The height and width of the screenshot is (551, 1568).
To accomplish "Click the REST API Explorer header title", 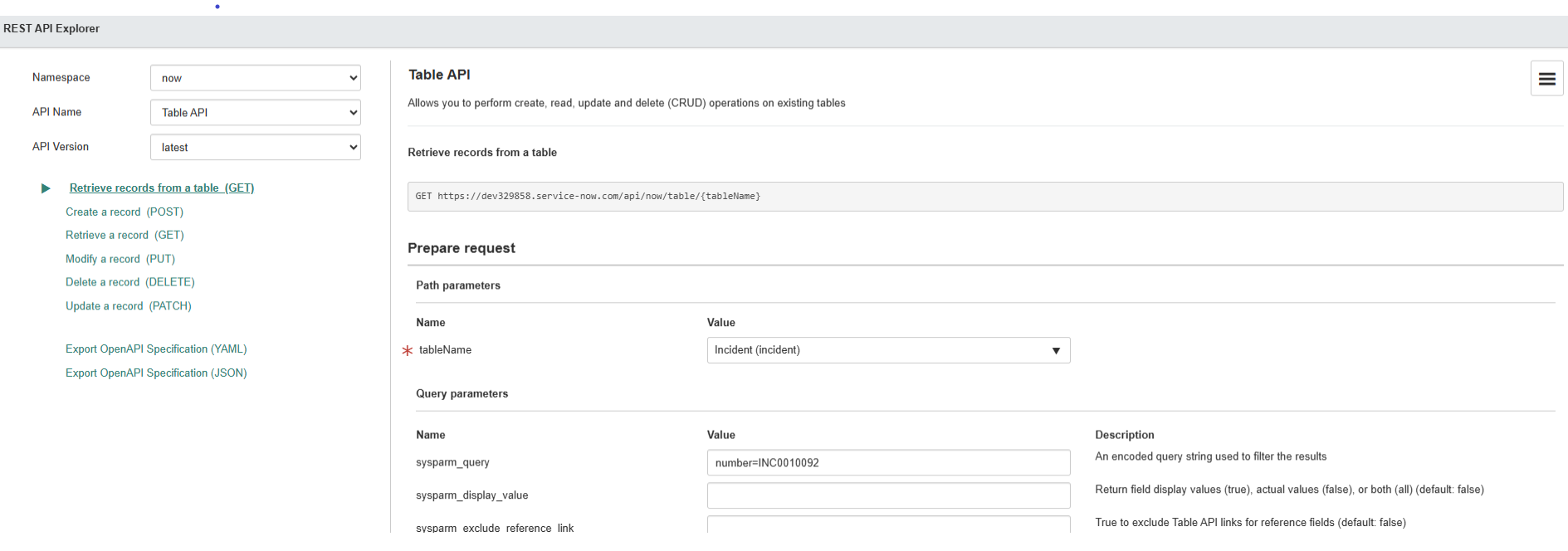I will (x=51, y=29).
